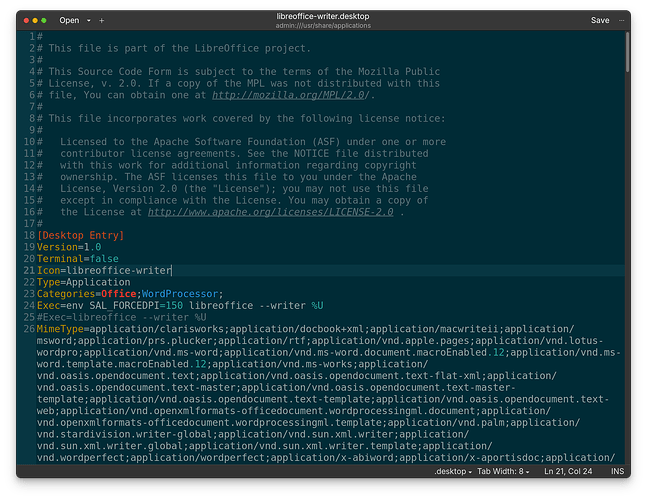Open the apache.org LICENSE-2.0 link
647x500 pixels.
click(270, 212)
